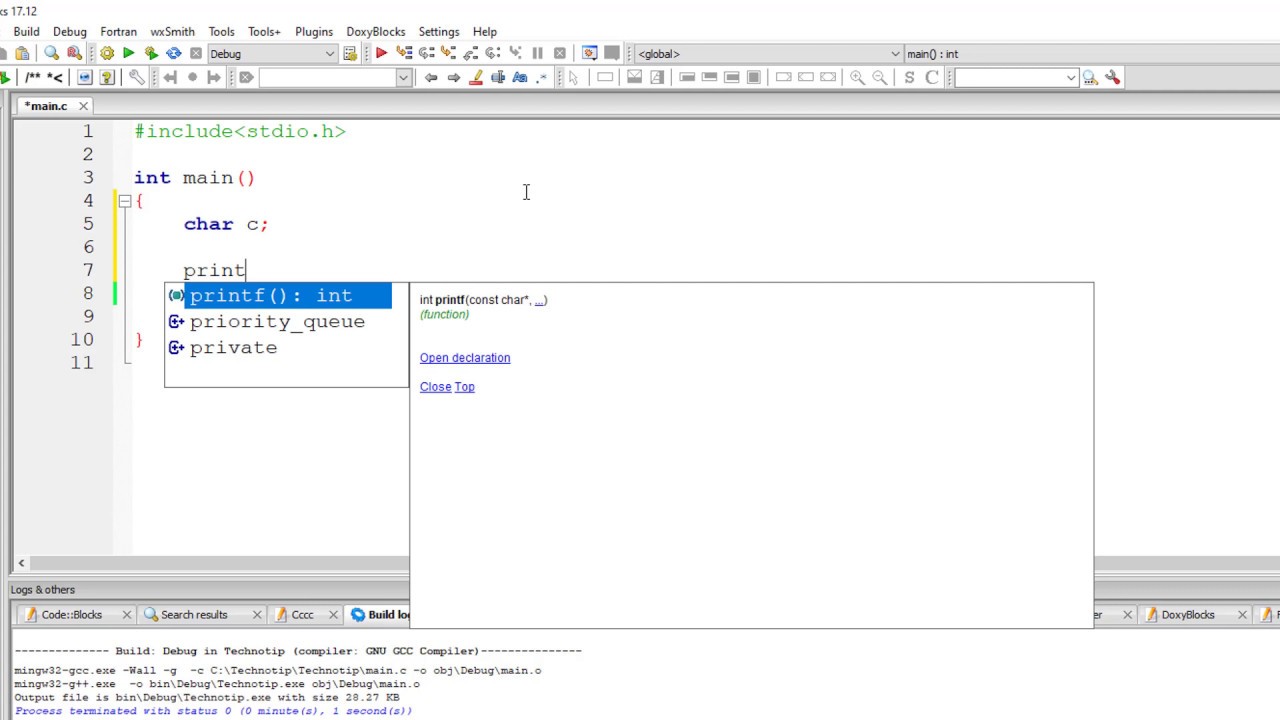Click the Zoom out magnifier icon
1280x720 pixels.
[x=879, y=77]
